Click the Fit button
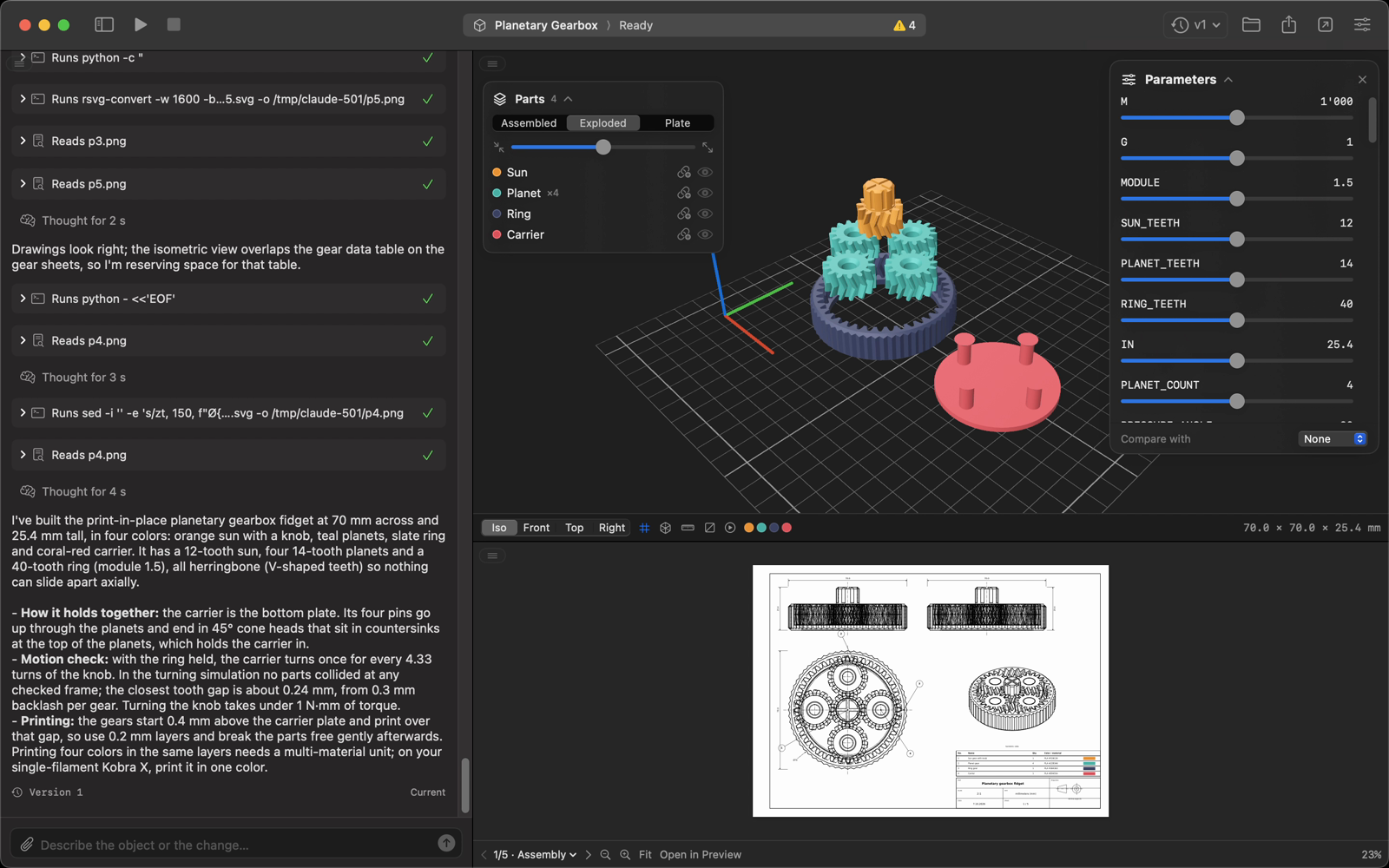 pos(645,855)
